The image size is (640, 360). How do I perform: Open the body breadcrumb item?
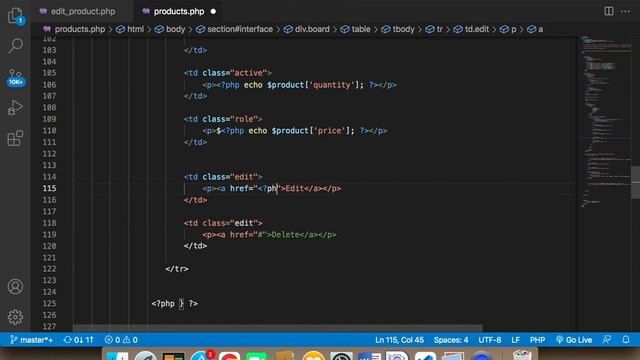(x=170, y=29)
